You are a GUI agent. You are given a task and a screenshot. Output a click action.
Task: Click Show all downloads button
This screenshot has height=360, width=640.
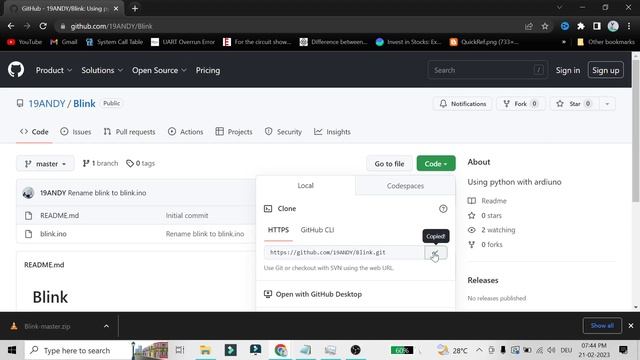[602, 325]
